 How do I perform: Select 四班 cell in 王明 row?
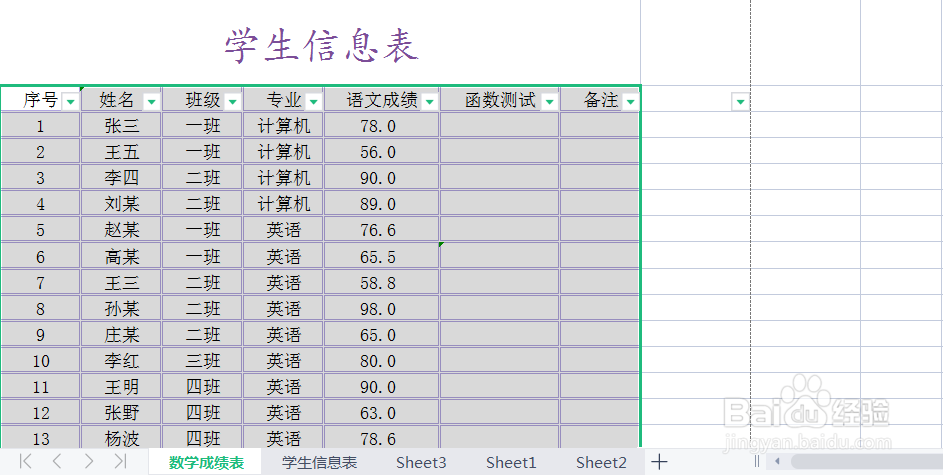(x=203, y=387)
